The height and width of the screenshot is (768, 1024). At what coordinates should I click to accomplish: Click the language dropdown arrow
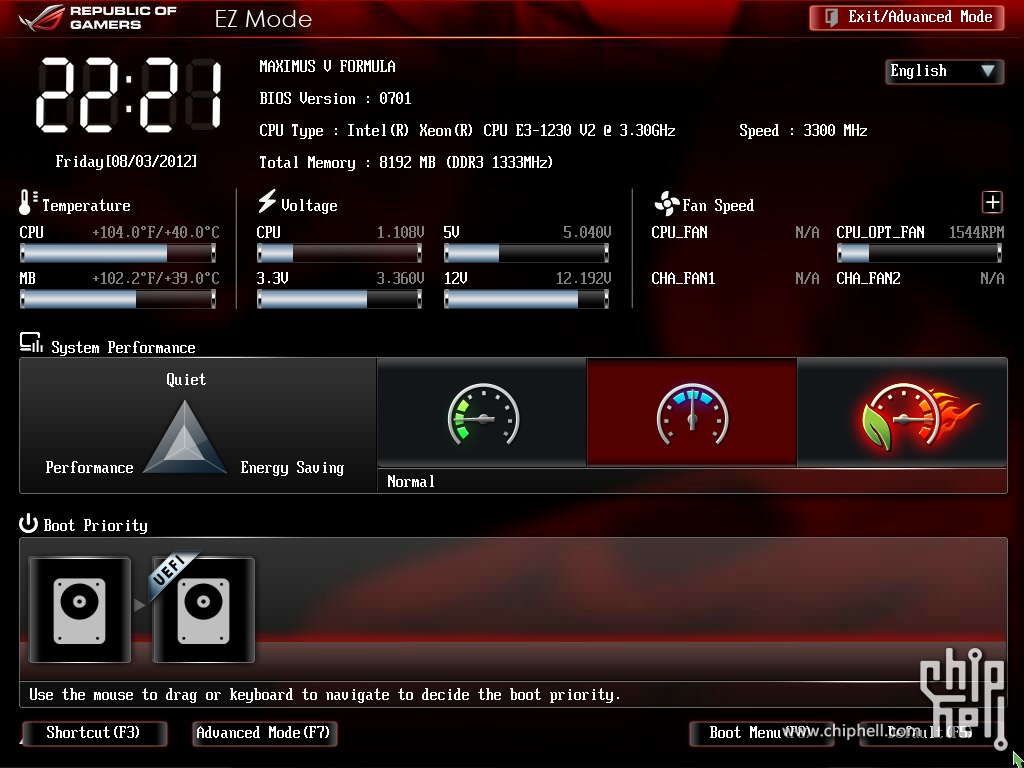coord(987,71)
